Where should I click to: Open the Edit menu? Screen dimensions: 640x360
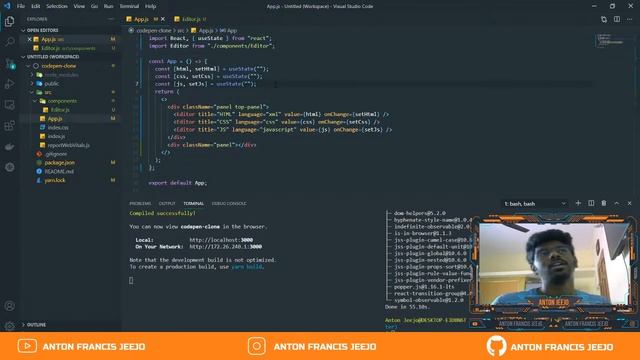(x=36, y=6)
